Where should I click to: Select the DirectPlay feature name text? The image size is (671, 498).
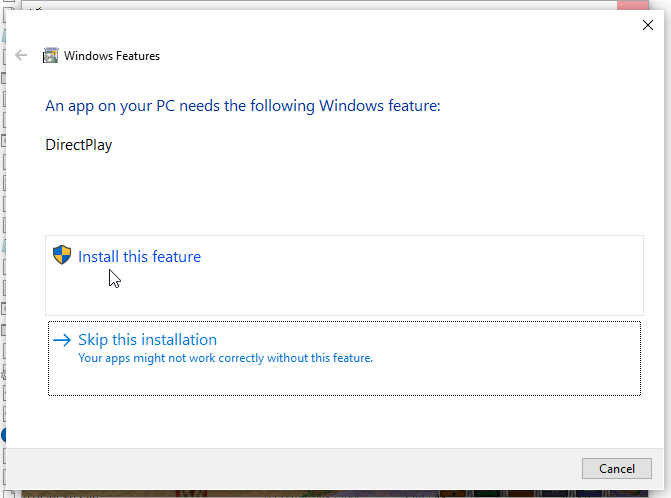point(79,145)
